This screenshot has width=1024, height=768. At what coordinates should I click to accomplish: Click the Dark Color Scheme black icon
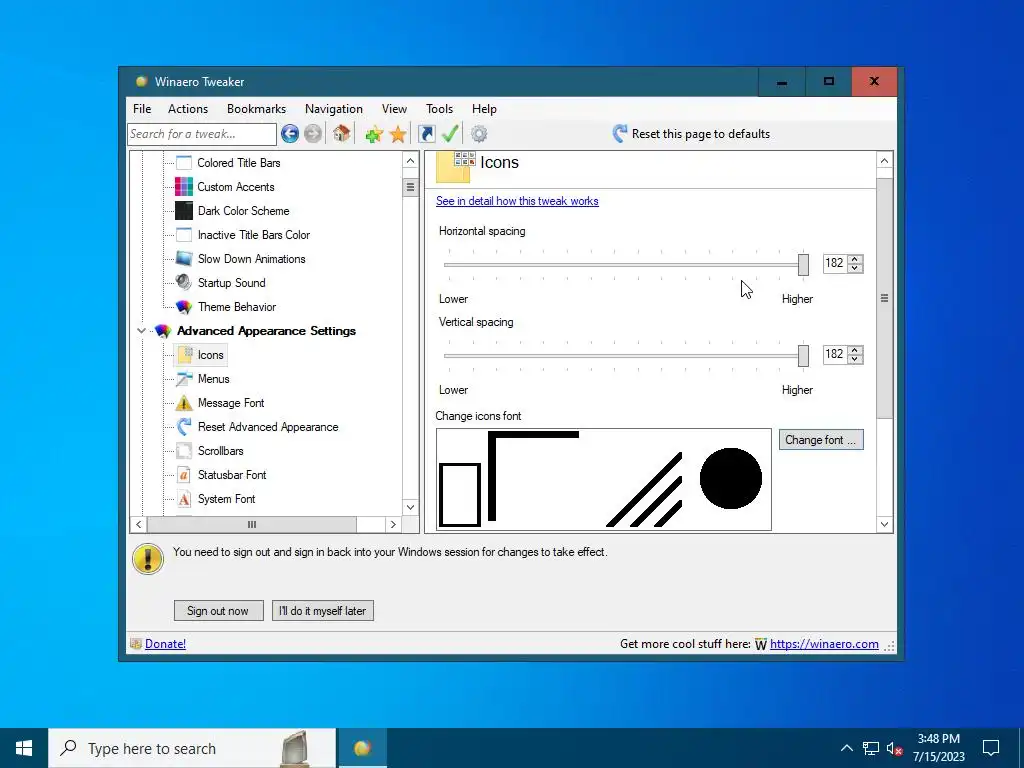184,211
